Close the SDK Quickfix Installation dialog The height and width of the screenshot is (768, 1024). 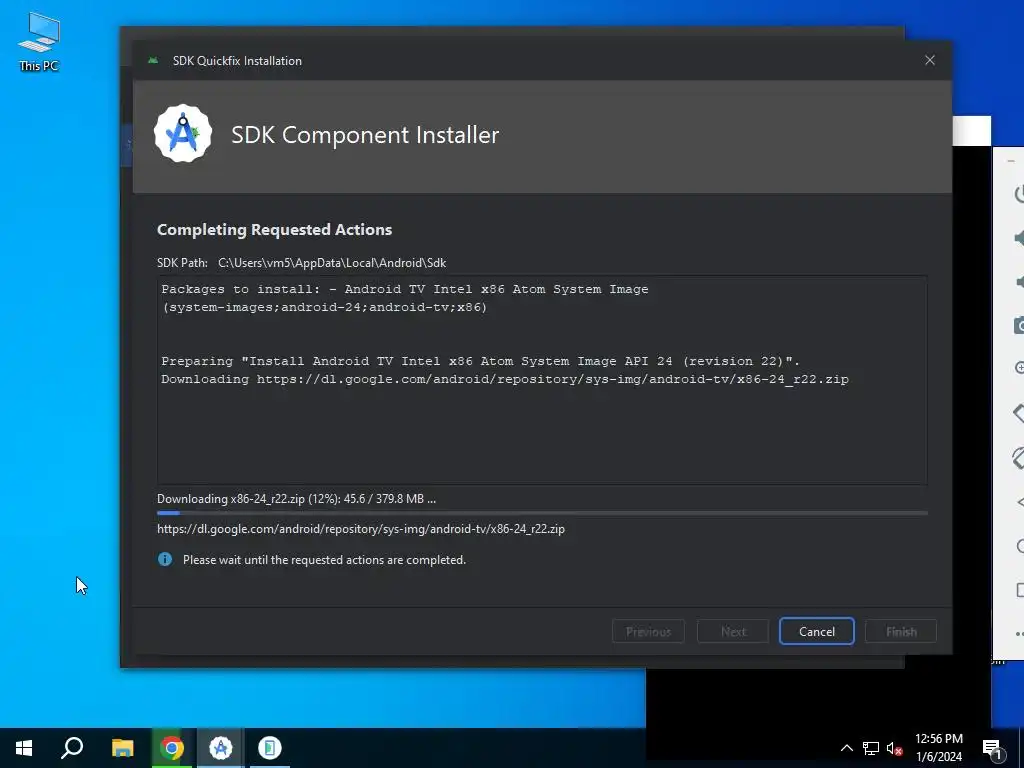pos(930,60)
